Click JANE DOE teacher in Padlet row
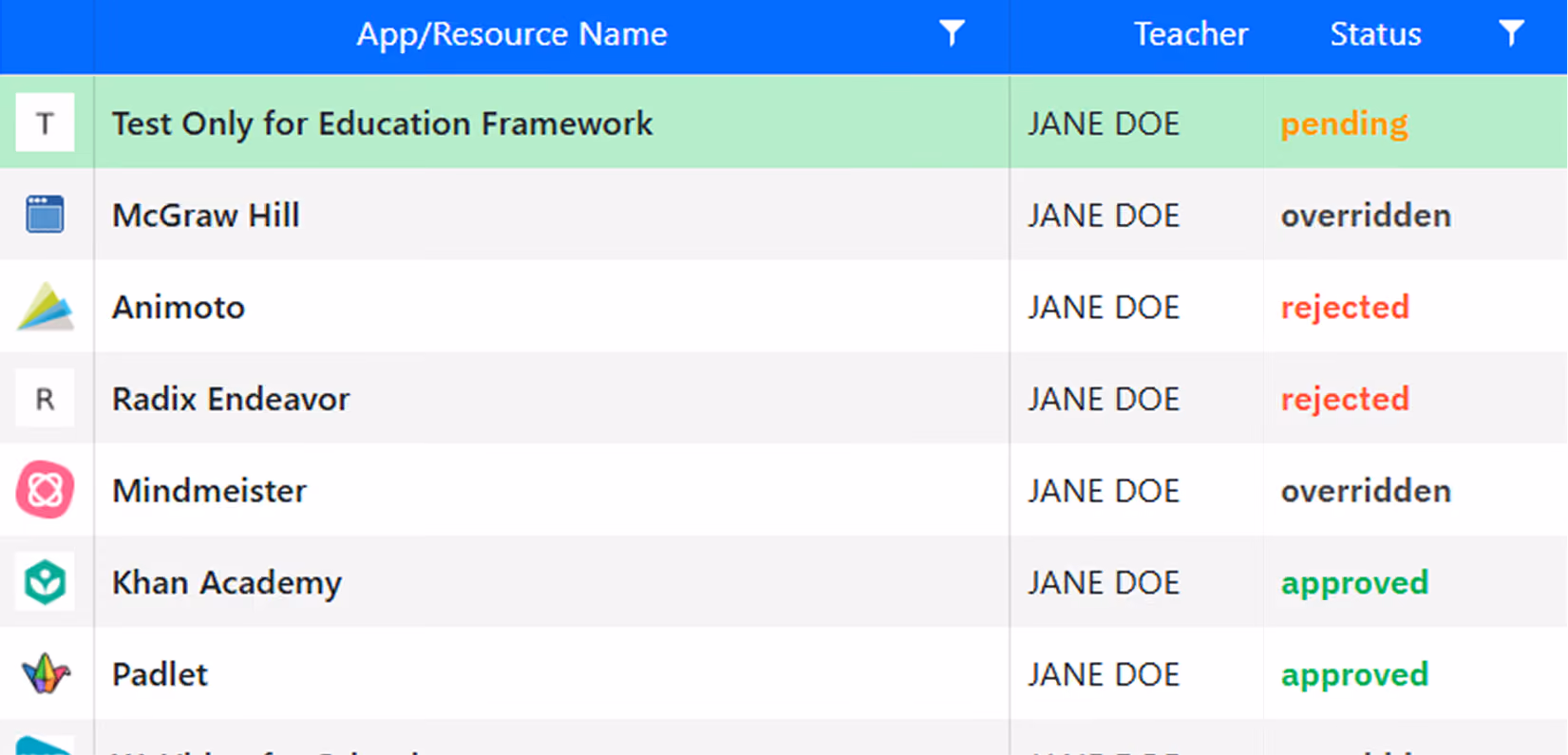1568x755 pixels. coord(1104,675)
